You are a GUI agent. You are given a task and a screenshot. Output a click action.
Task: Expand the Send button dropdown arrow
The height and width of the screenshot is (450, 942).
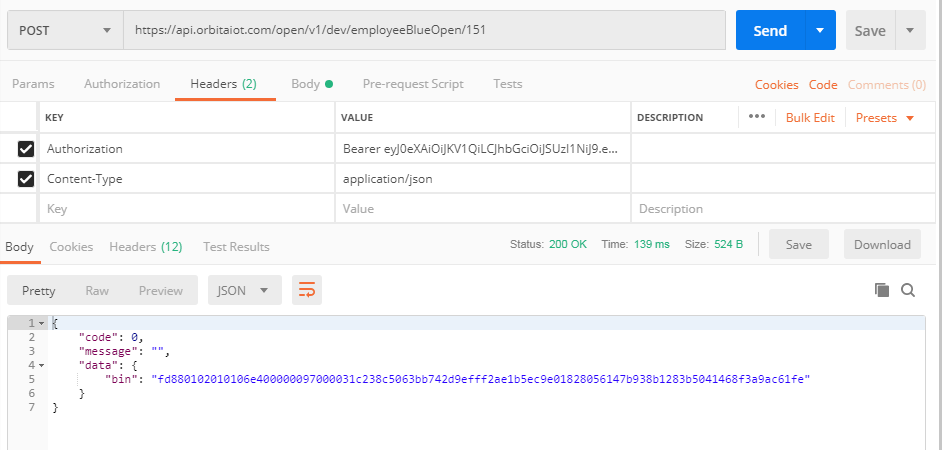coord(820,31)
